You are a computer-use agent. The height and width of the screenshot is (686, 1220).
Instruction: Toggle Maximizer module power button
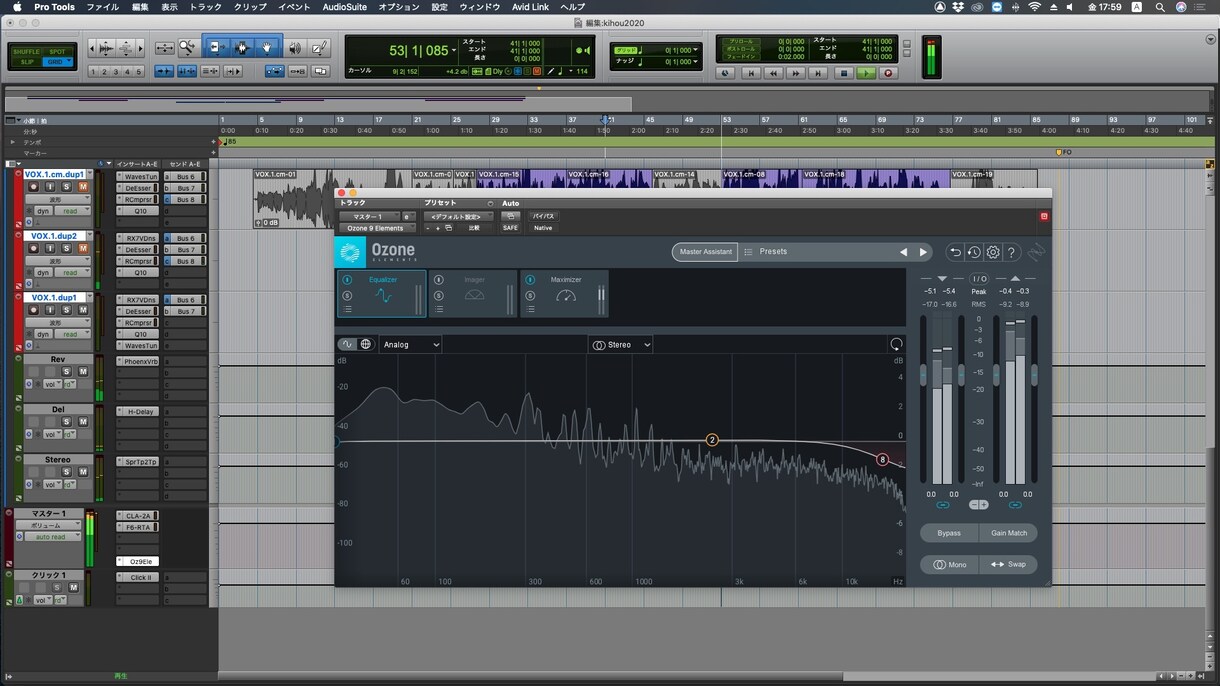coord(529,280)
